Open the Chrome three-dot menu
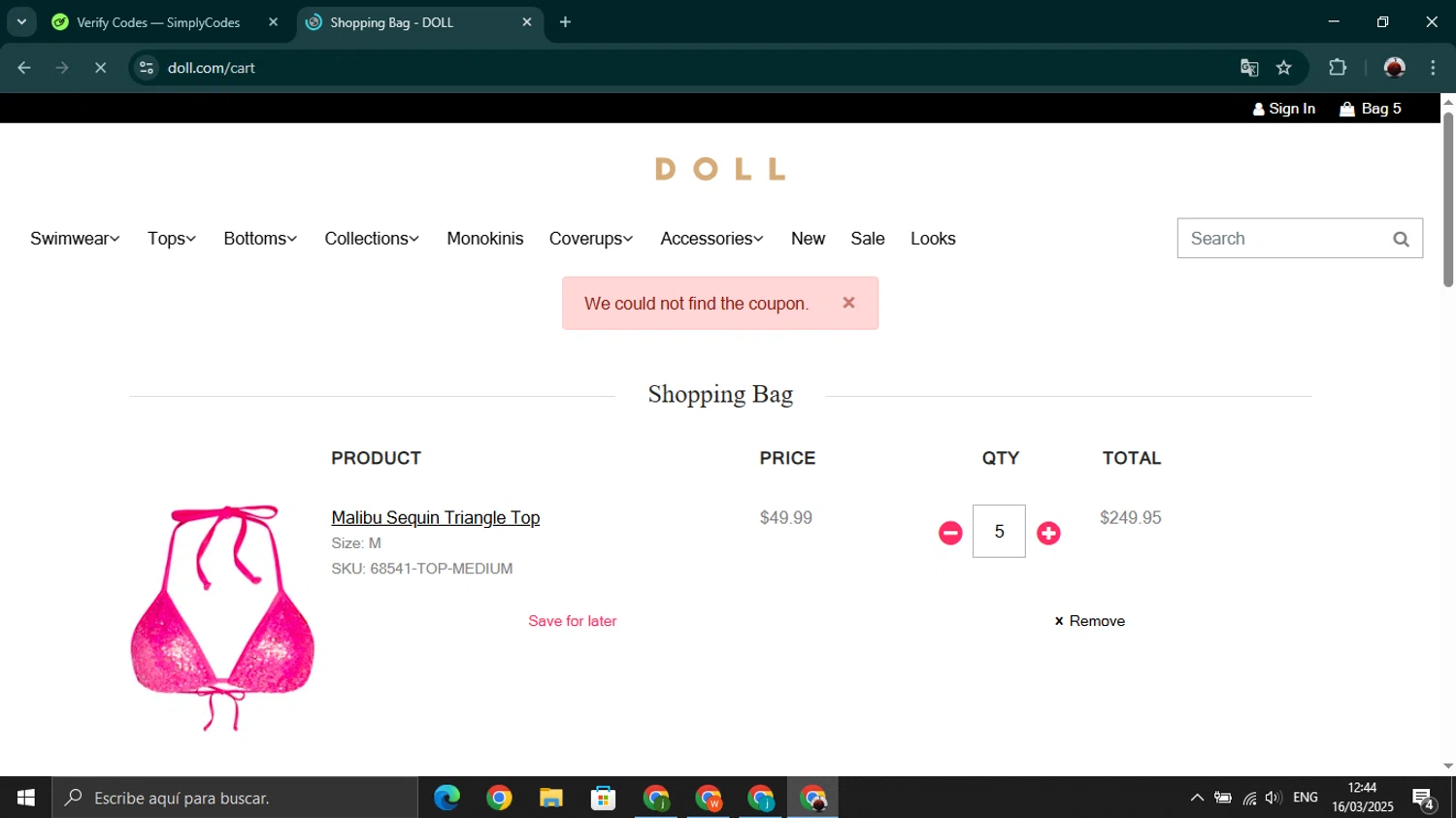 1433,68
